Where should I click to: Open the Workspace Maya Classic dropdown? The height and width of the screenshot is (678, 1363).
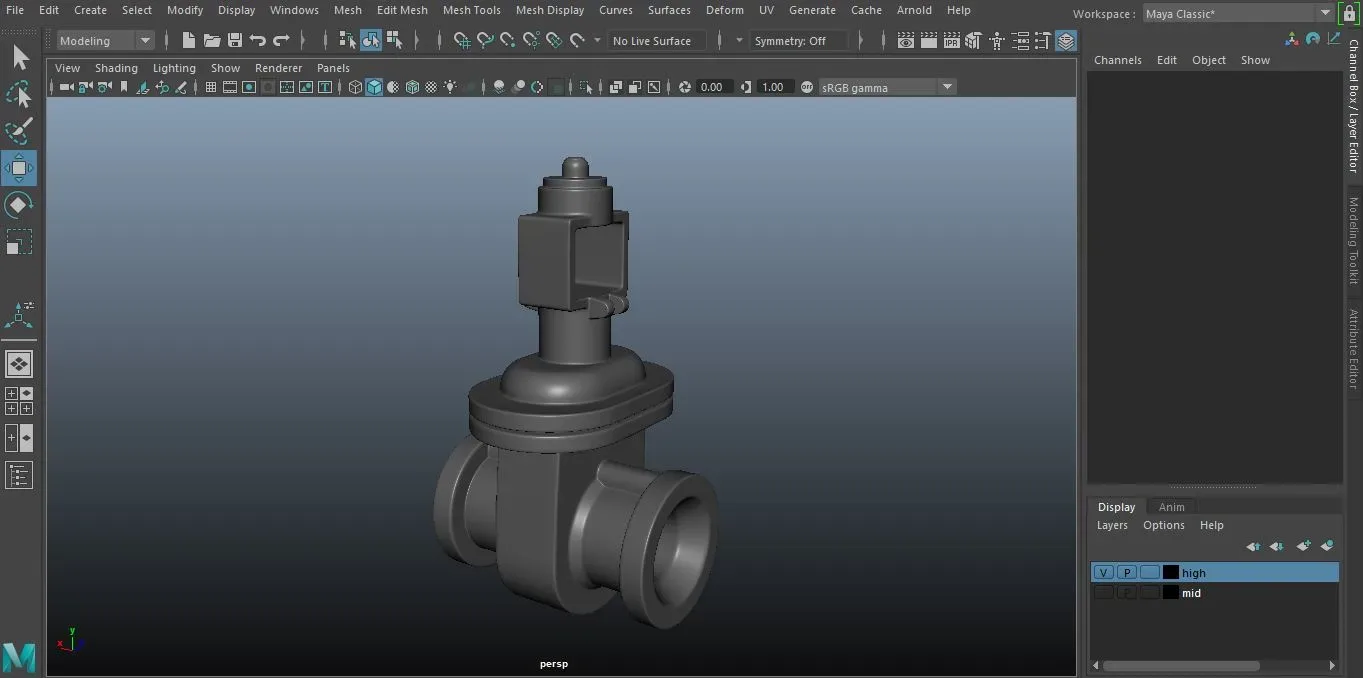pos(1238,14)
